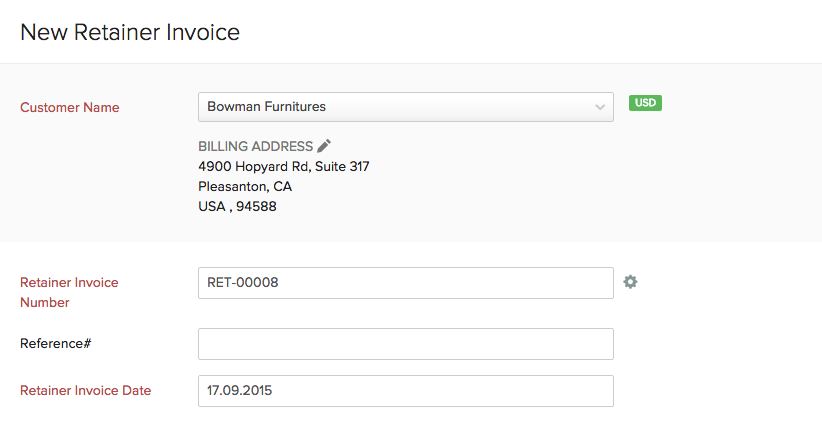Screen dimensions: 822x446
Task: Expand the Customer Name dropdown chevron
Action: pos(600,107)
